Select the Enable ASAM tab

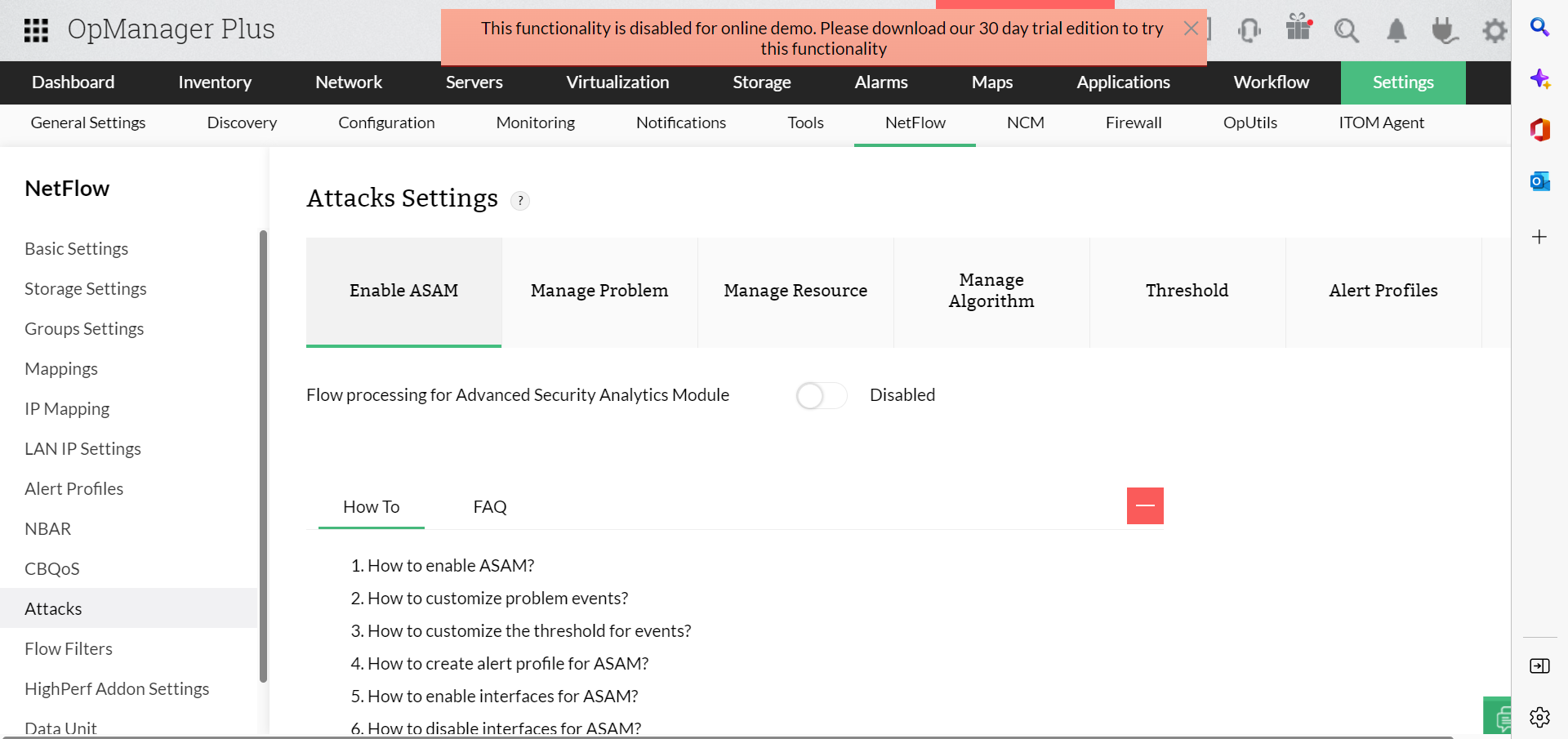tap(403, 292)
